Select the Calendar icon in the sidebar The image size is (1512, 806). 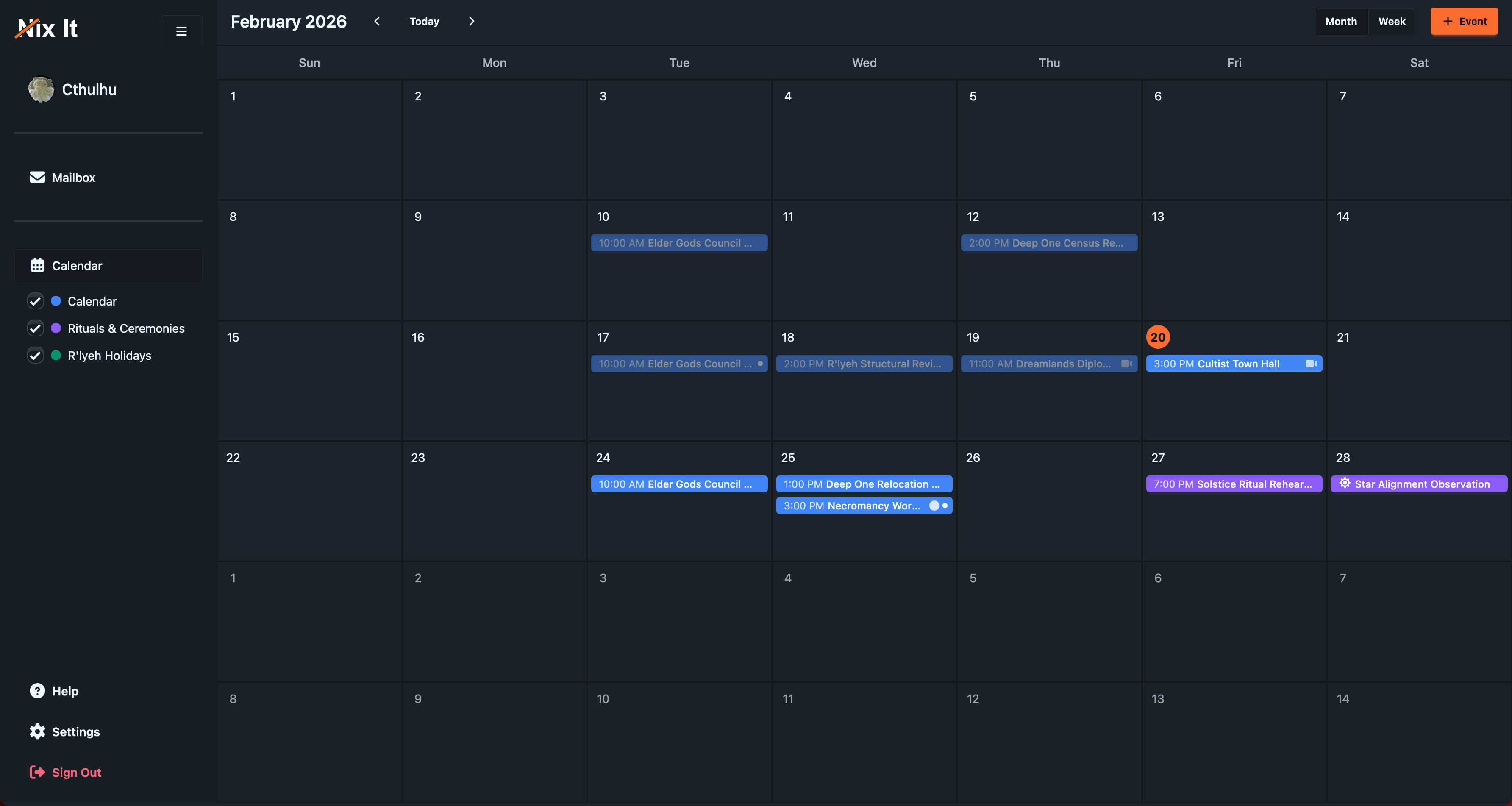click(x=38, y=265)
